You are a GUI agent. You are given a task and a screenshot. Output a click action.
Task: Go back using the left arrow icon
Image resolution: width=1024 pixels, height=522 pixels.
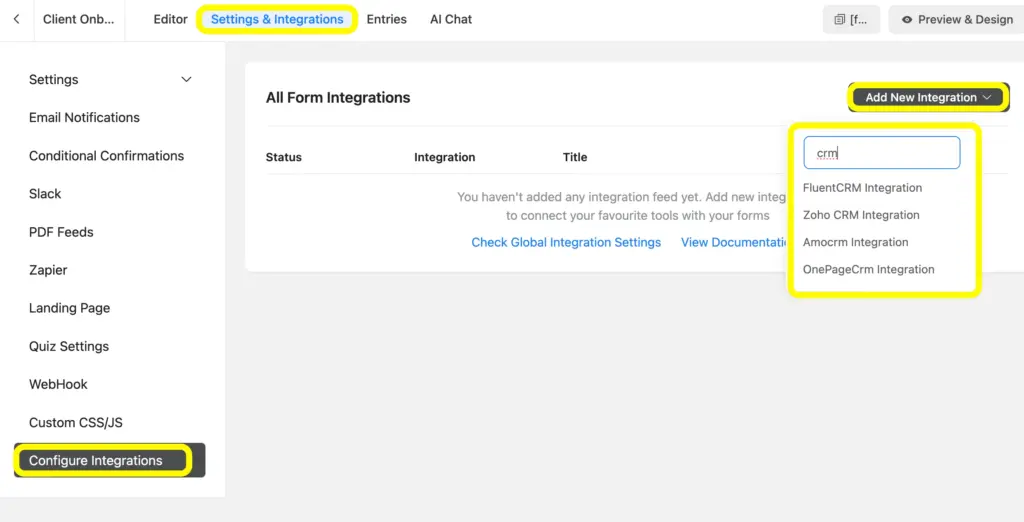(x=16, y=19)
